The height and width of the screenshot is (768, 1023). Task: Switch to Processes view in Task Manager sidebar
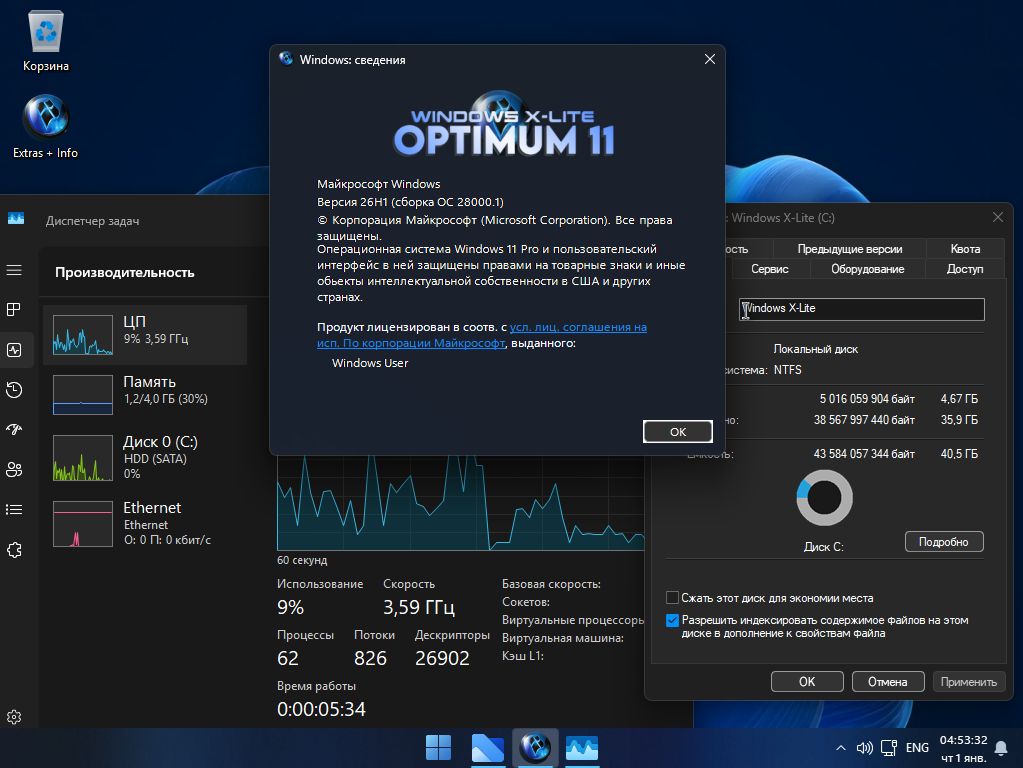pos(14,309)
